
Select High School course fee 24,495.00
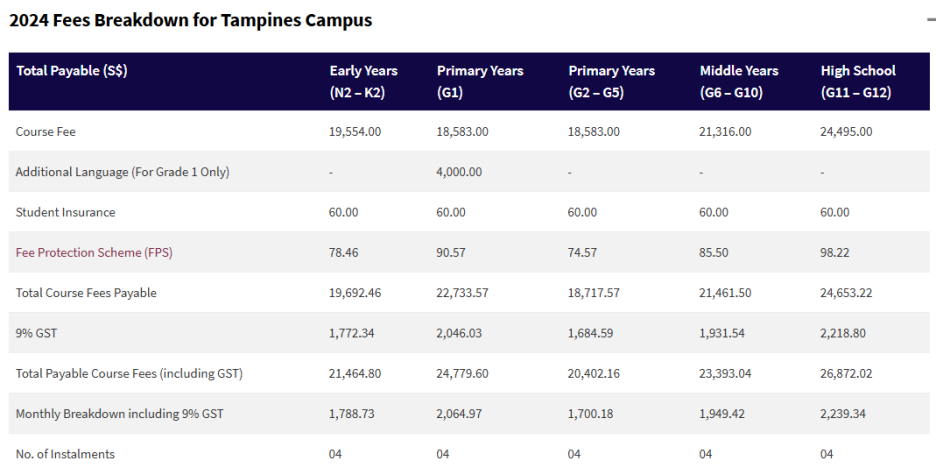pos(846,132)
